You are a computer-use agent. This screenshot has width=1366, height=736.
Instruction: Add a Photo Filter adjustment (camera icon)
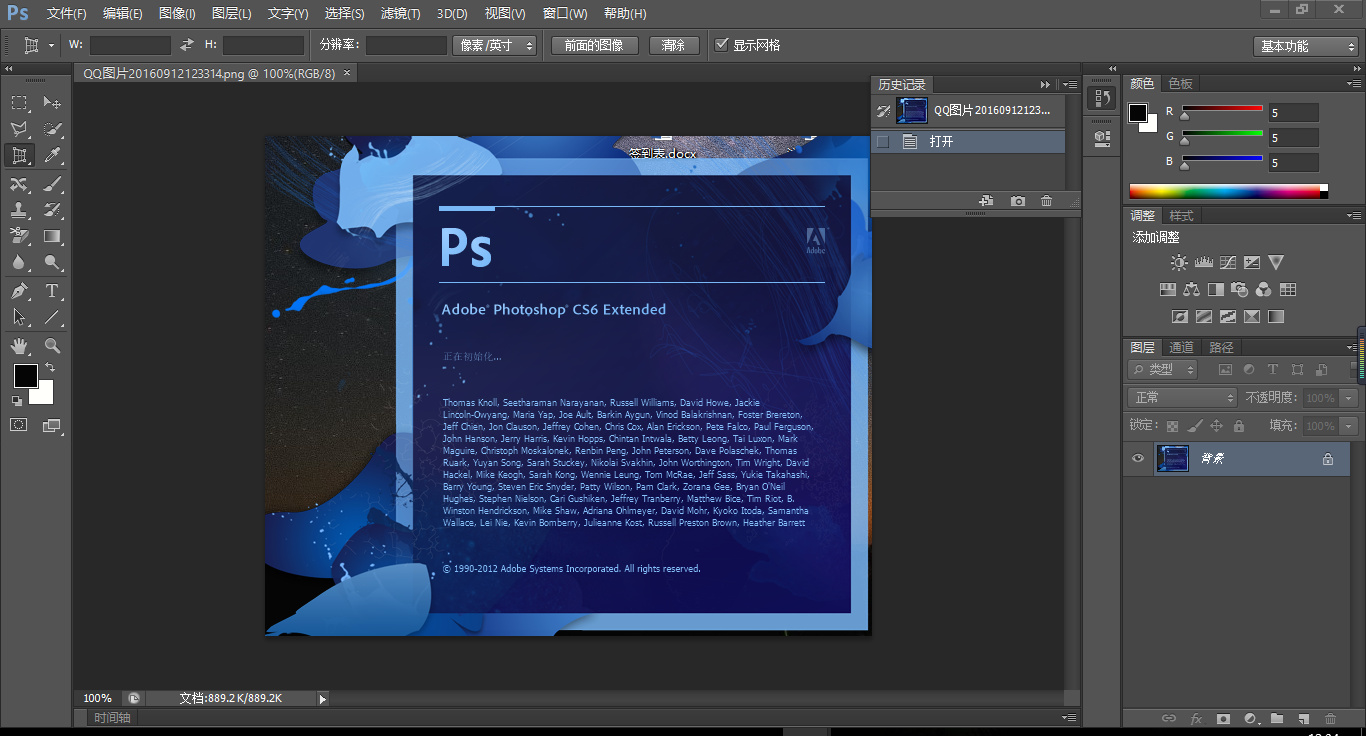(1239, 289)
